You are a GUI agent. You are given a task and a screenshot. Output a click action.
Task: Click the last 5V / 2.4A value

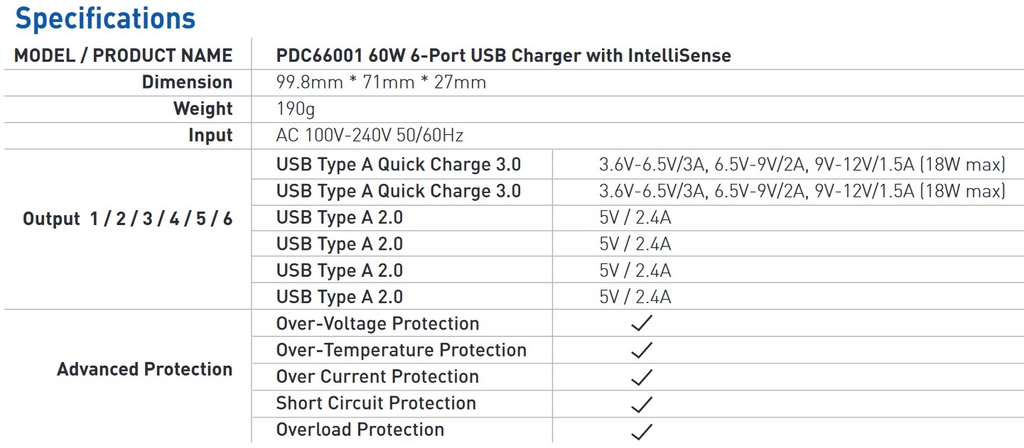point(635,297)
